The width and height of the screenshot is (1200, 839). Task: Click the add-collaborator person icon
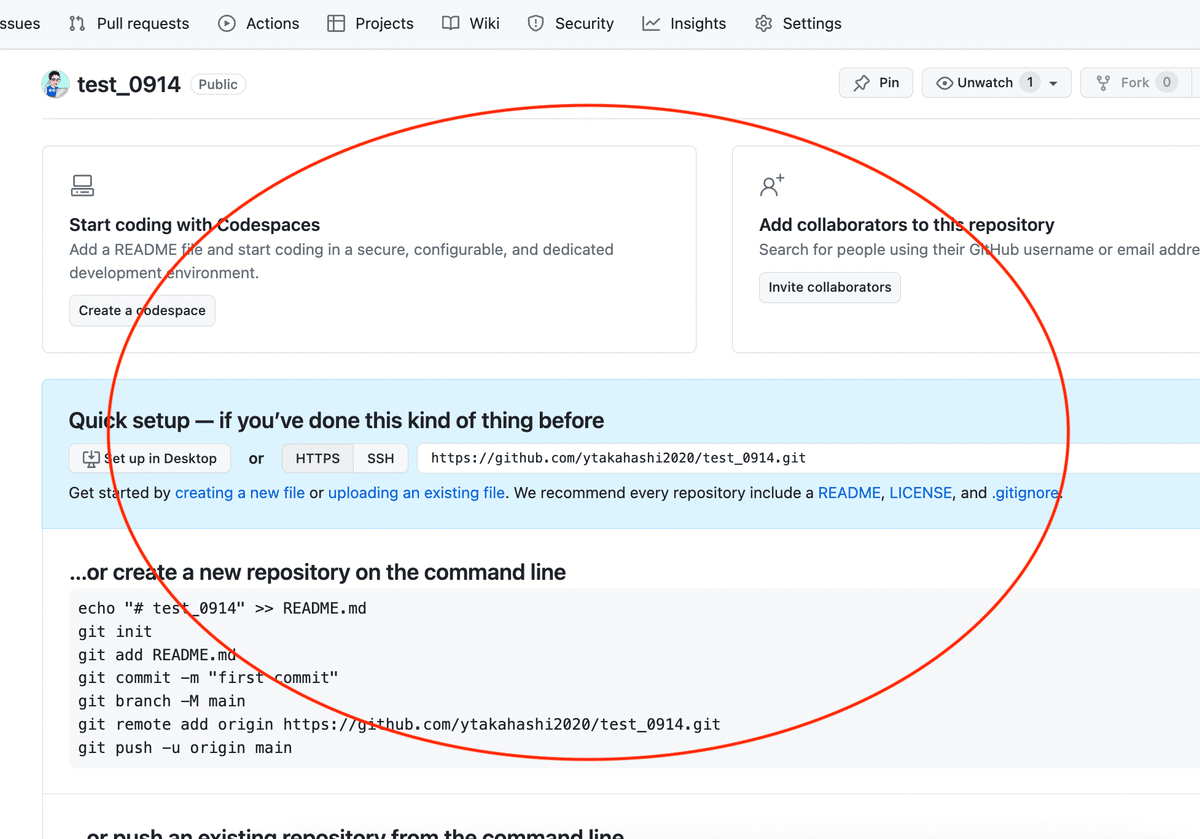[772, 185]
